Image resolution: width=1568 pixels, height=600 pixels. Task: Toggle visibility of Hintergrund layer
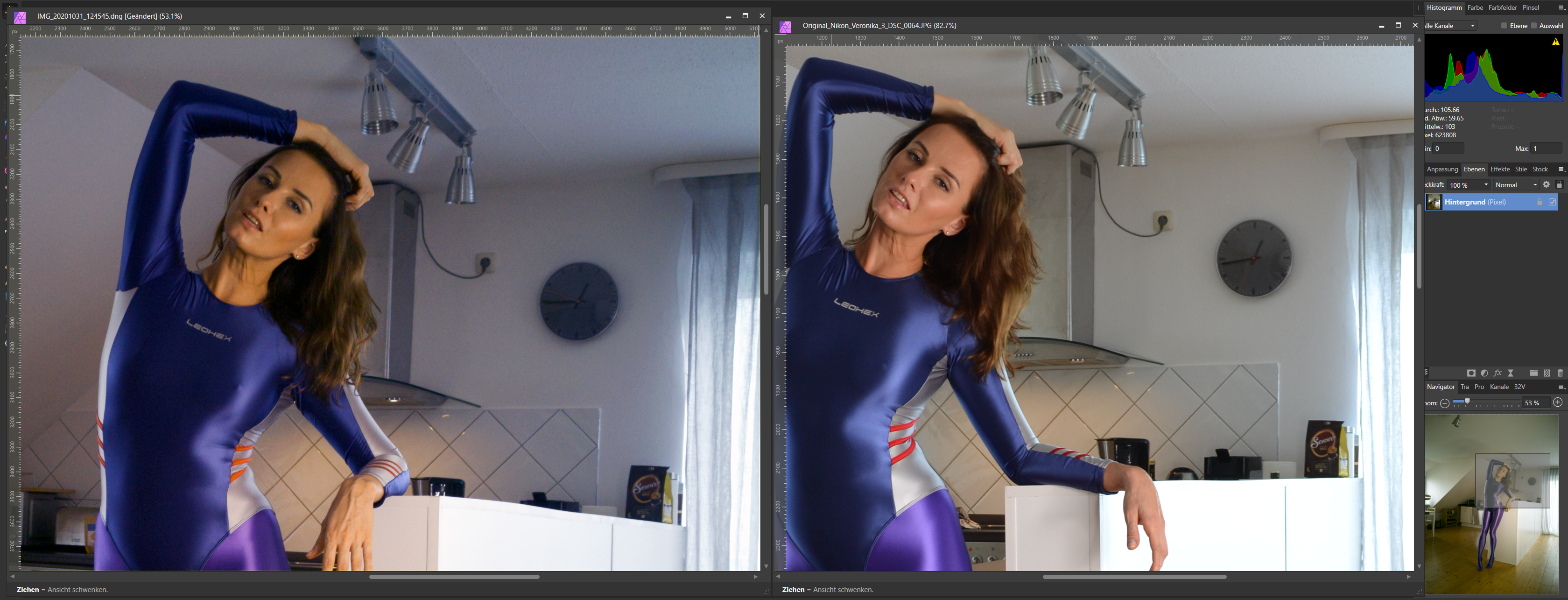1552,202
